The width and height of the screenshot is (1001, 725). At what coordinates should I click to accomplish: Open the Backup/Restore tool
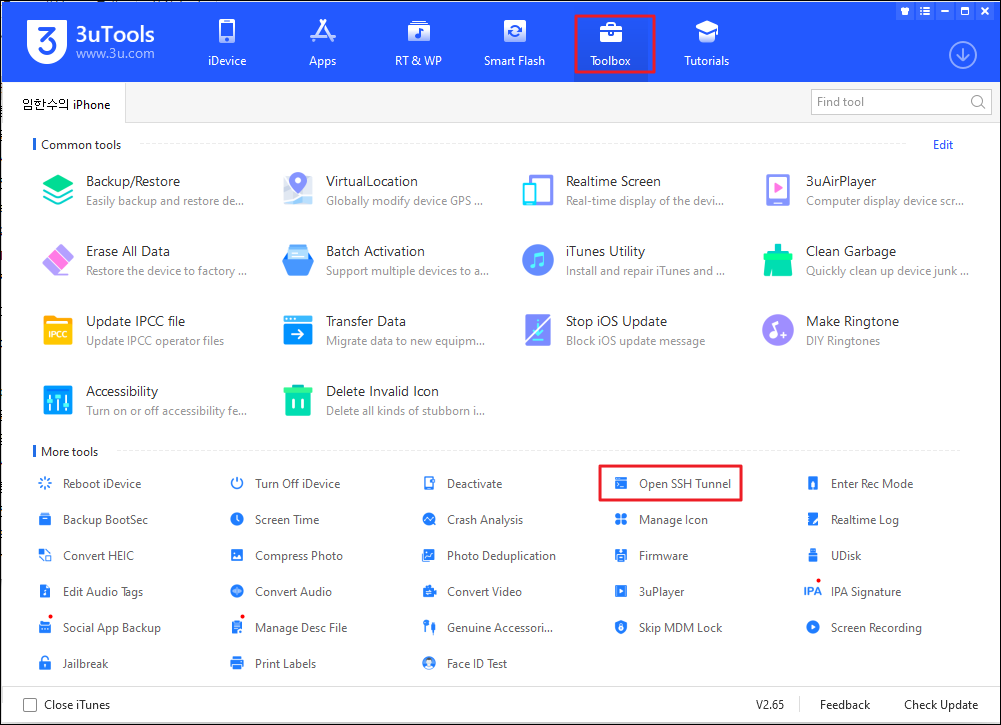144,190
